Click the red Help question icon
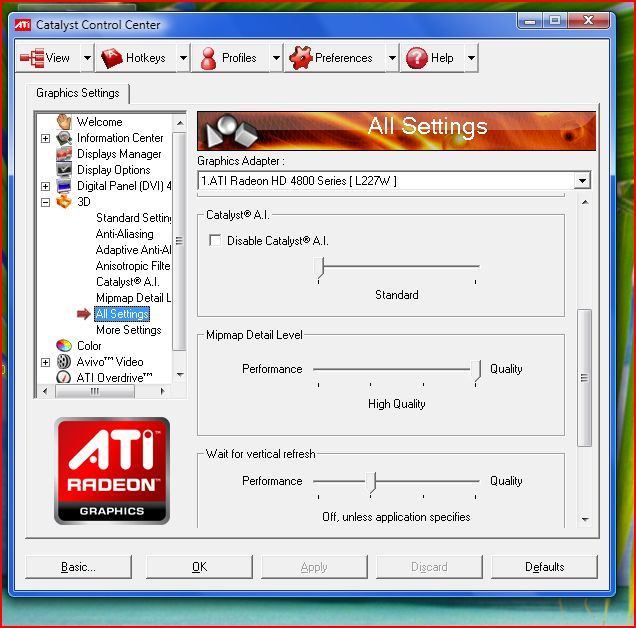The image size is (636, 628). [417, 58]
